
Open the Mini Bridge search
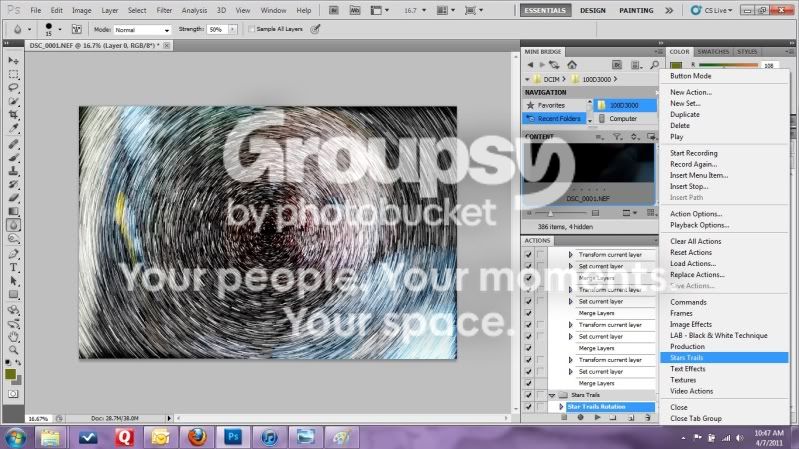[654, 65]
